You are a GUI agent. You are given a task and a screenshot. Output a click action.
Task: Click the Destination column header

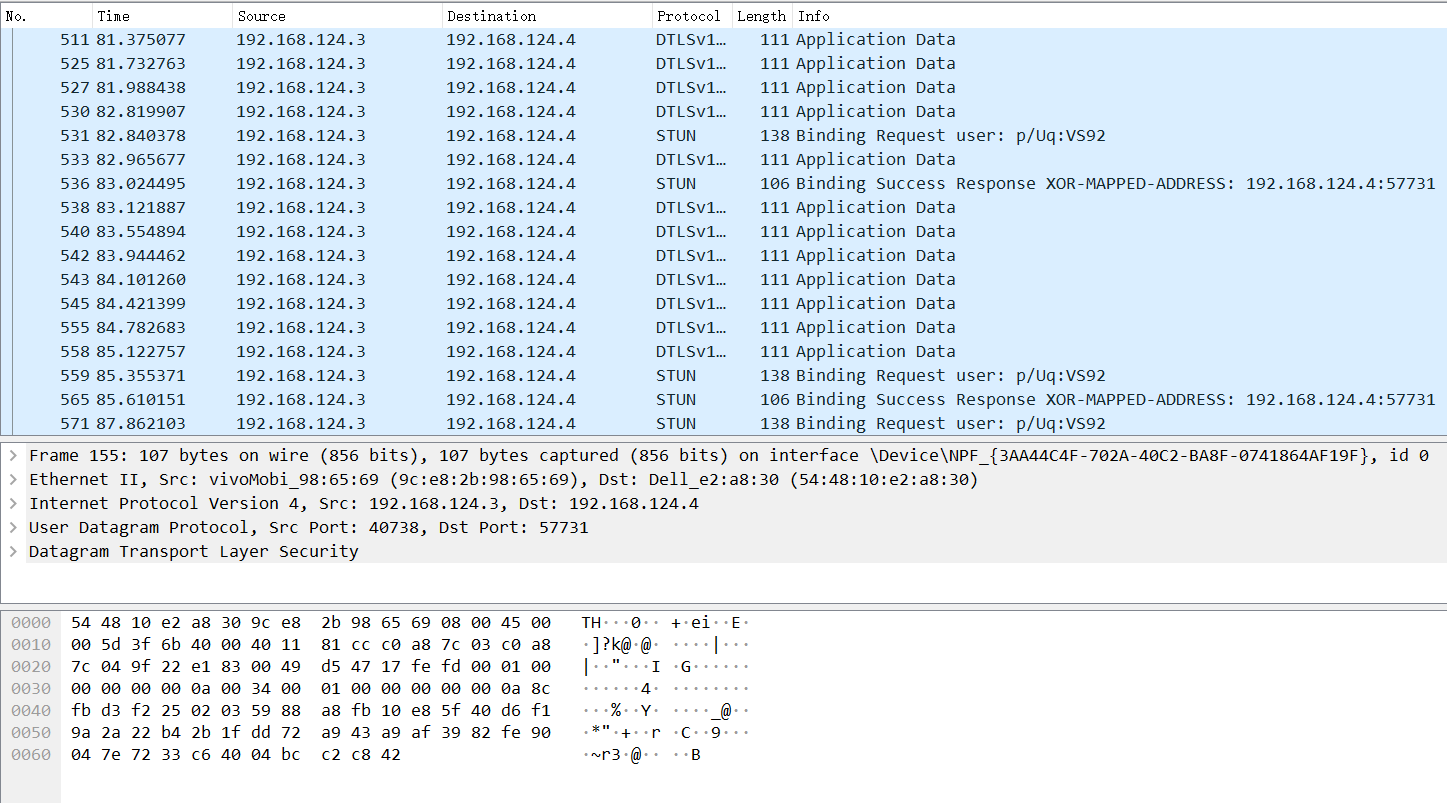pyautogui.click(x=545, y=16)
